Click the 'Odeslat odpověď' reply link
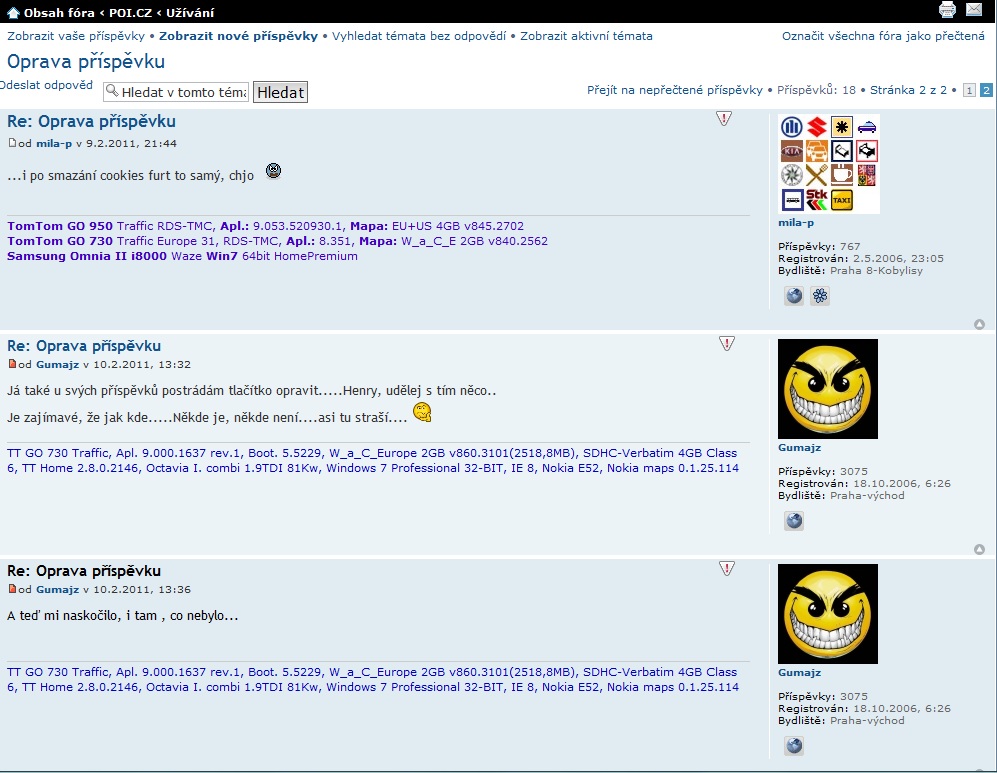 click(x=46, y=86)
